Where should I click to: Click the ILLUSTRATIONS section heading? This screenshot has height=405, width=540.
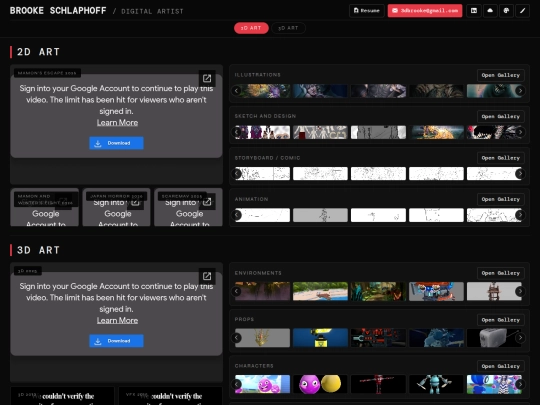(x=258, y=75)
